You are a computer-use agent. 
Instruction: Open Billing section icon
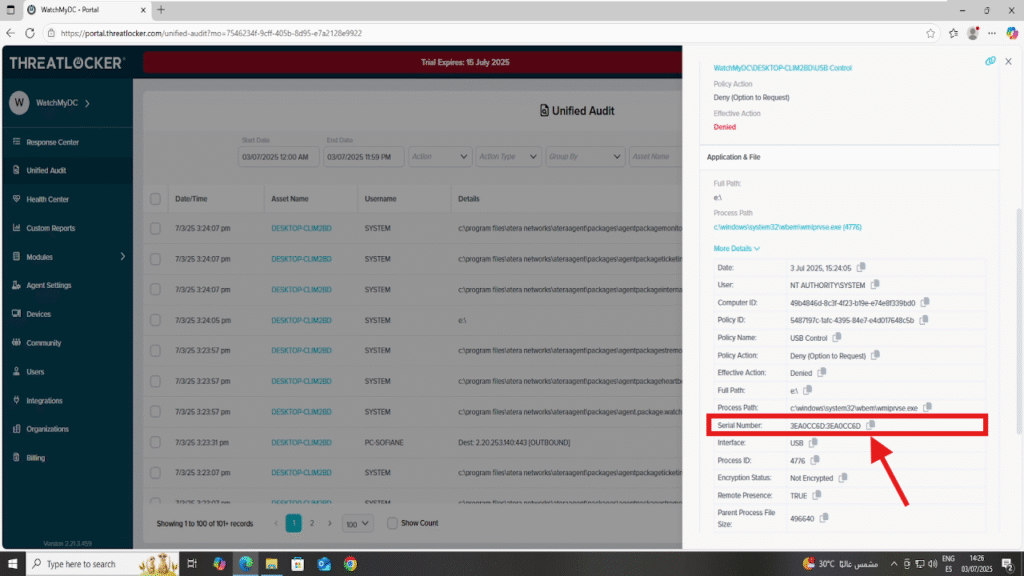(x=16, y=457)
